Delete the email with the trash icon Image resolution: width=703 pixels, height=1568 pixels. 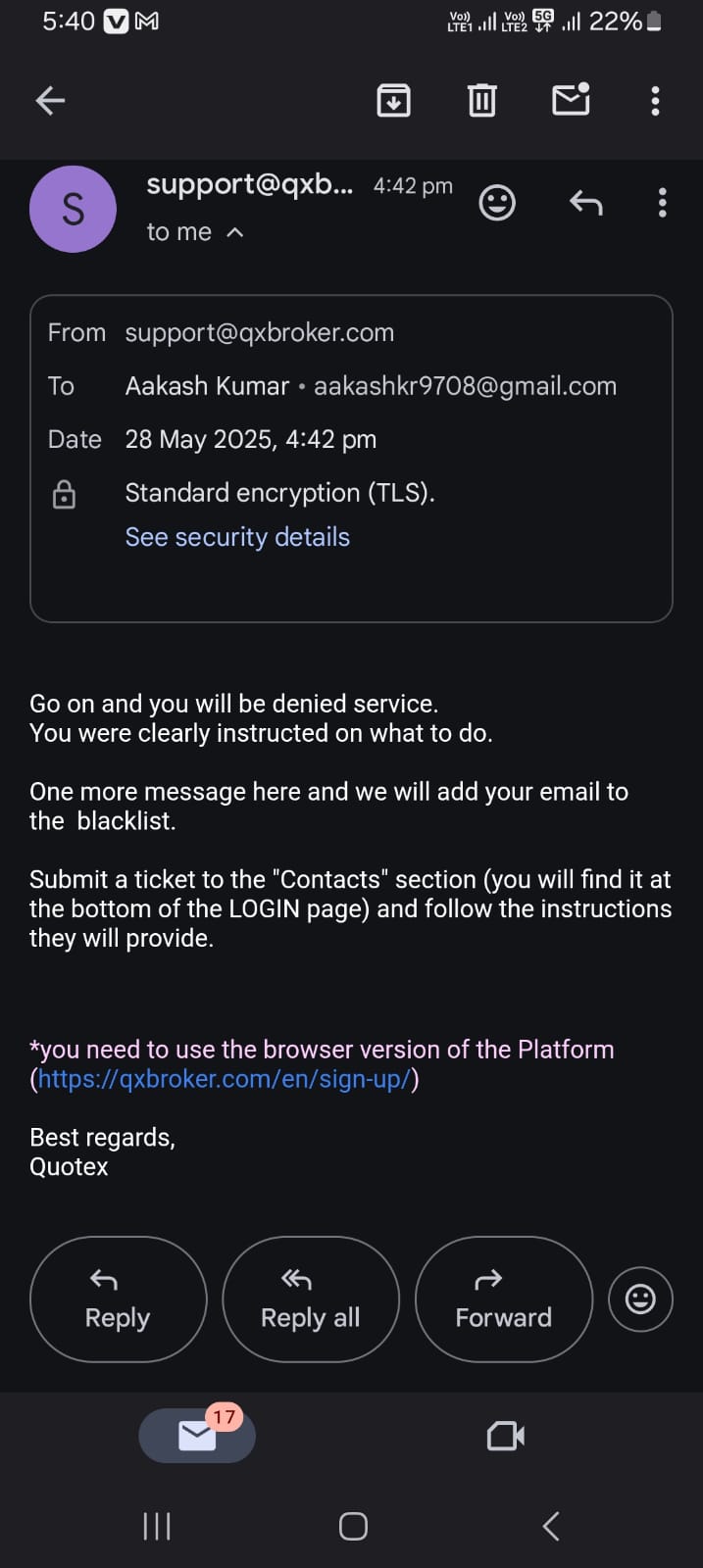[x=481, y=100]
